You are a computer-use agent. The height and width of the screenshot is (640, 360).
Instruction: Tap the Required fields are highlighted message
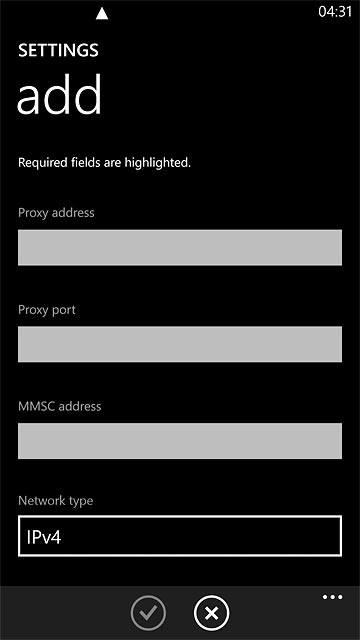coord(104,163)
